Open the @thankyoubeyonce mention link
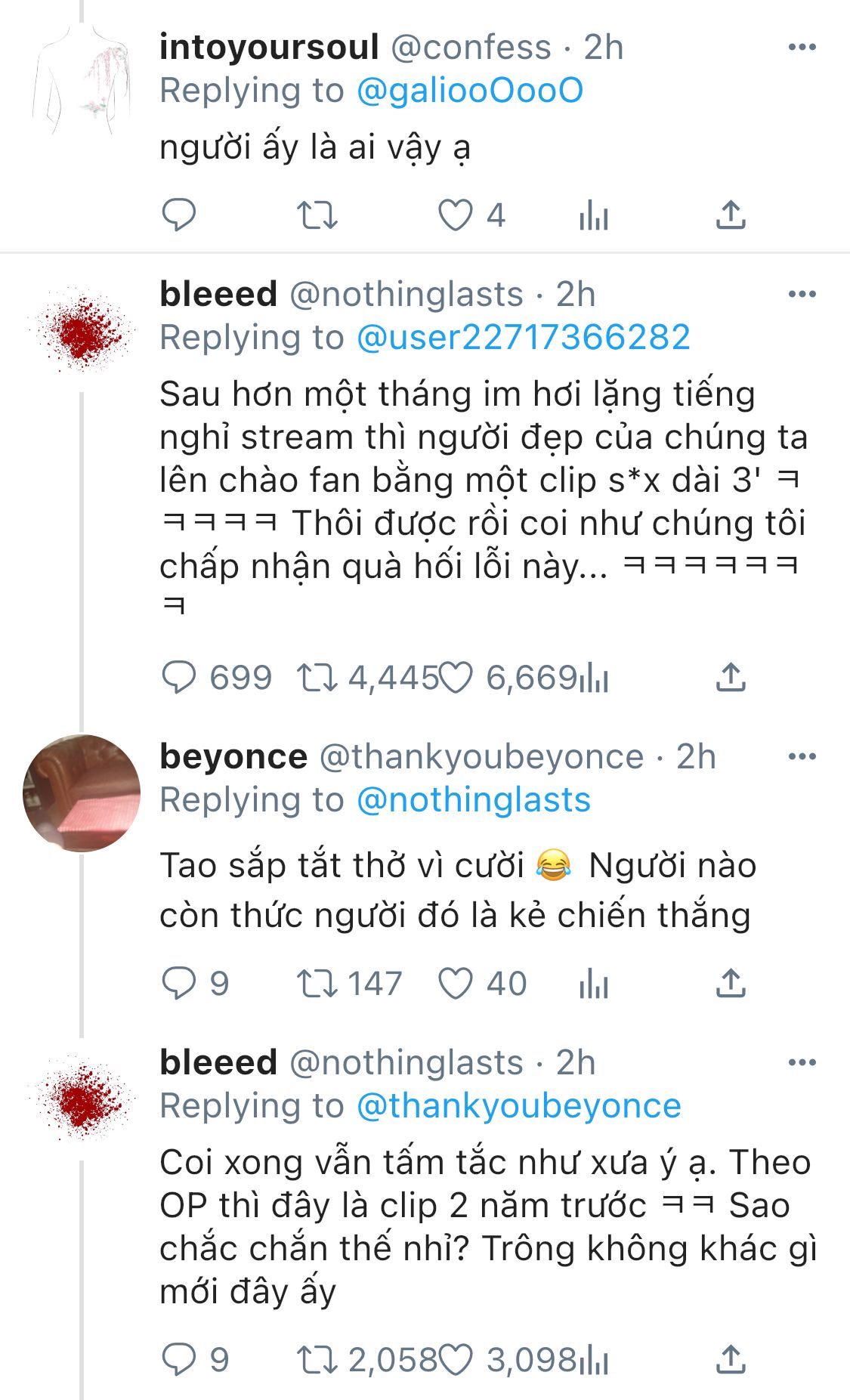Image resolution: width=850 pixels, height=1400 pixels. [518, 1106]
